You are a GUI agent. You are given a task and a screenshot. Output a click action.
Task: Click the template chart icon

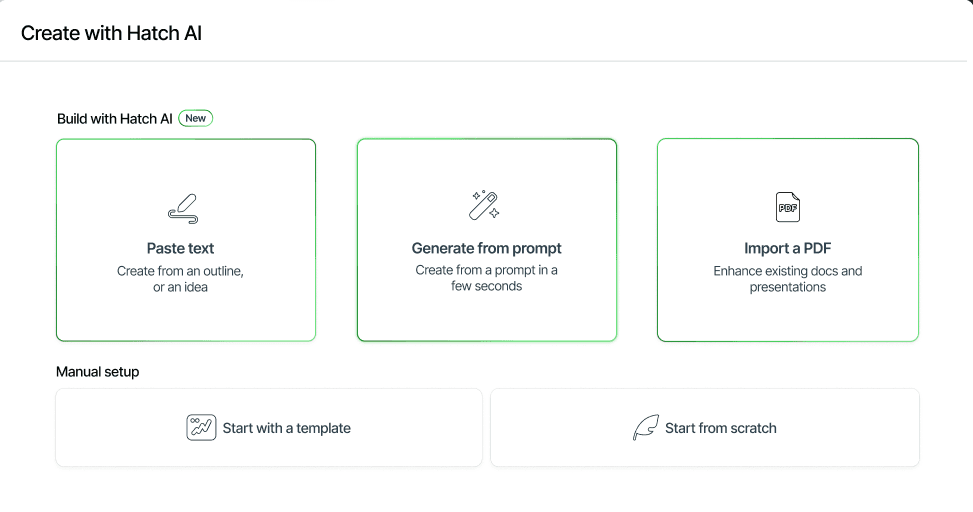point(201,428)
